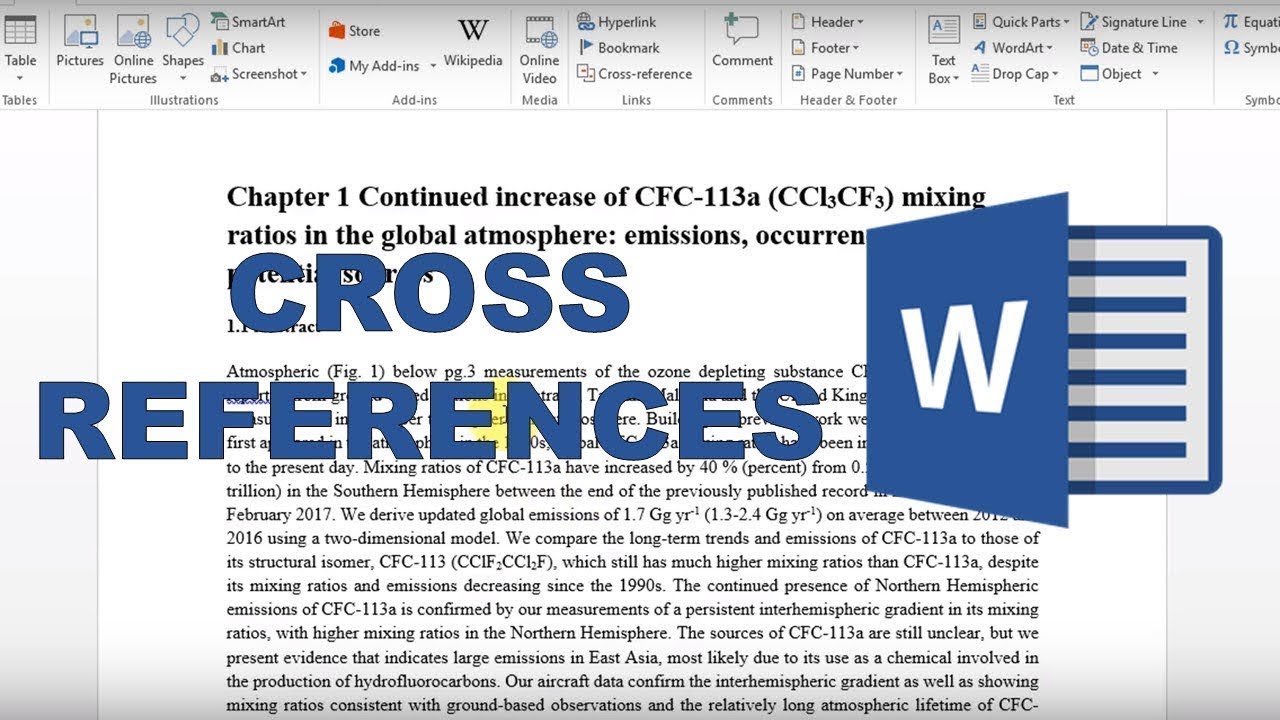Add a Drop Cap
The image size is (1280, 720).
[1014, 74]
